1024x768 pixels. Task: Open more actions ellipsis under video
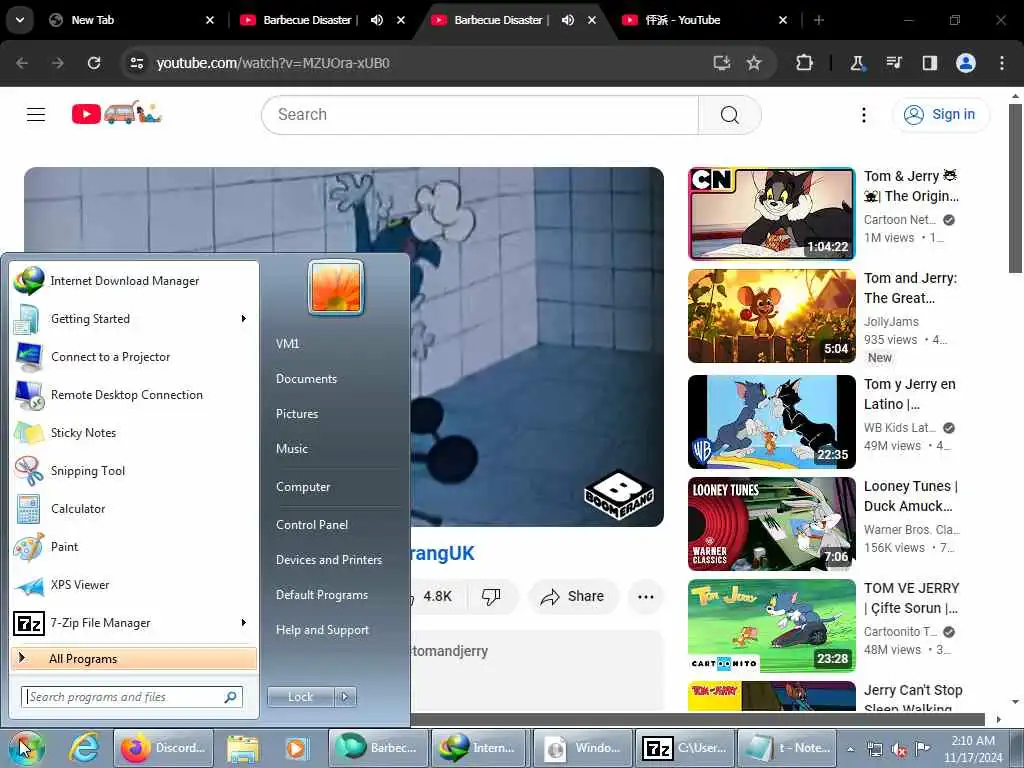click(x=645, y=596)
